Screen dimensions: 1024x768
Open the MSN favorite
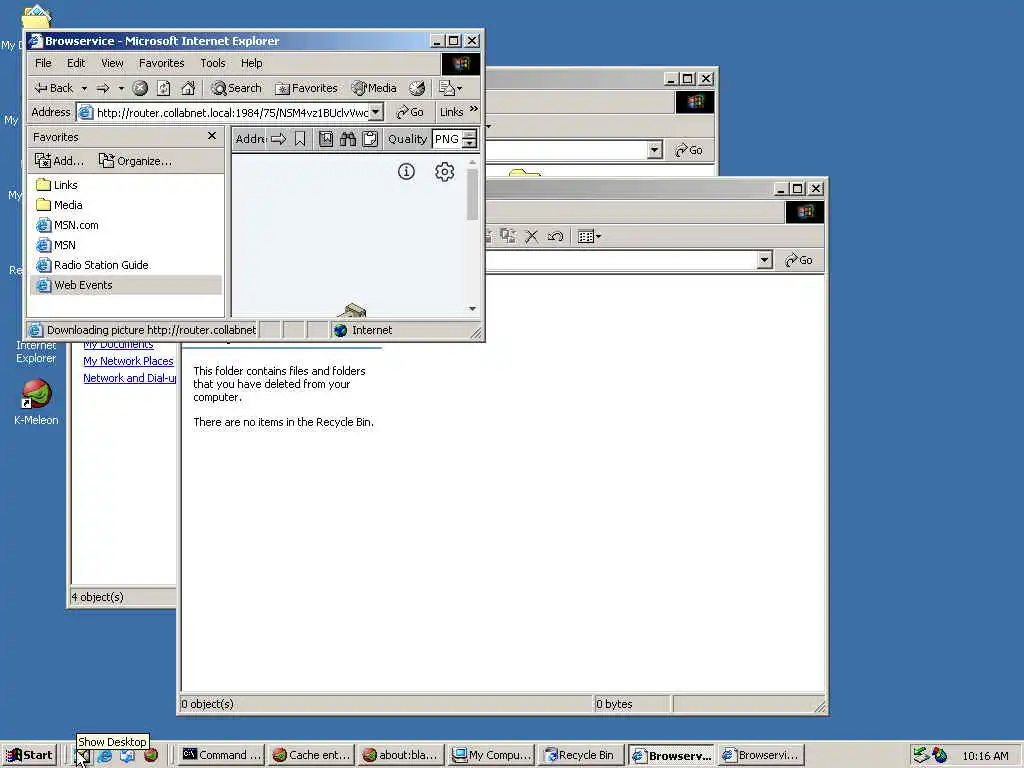[x=56, y=245]
